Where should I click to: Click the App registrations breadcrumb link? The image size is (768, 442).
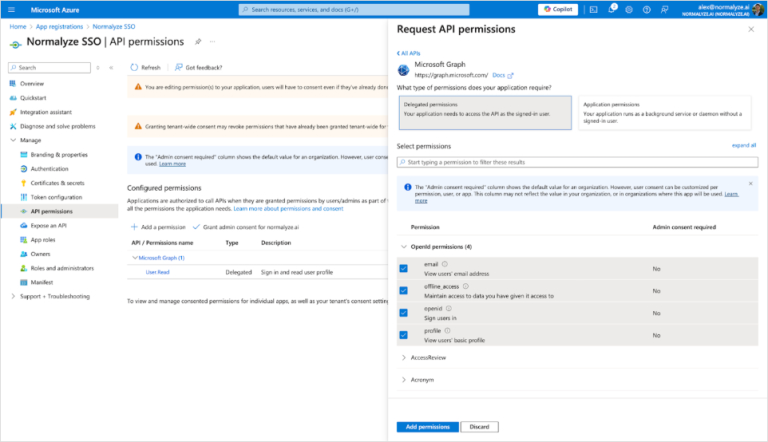[x=56, y=26]
